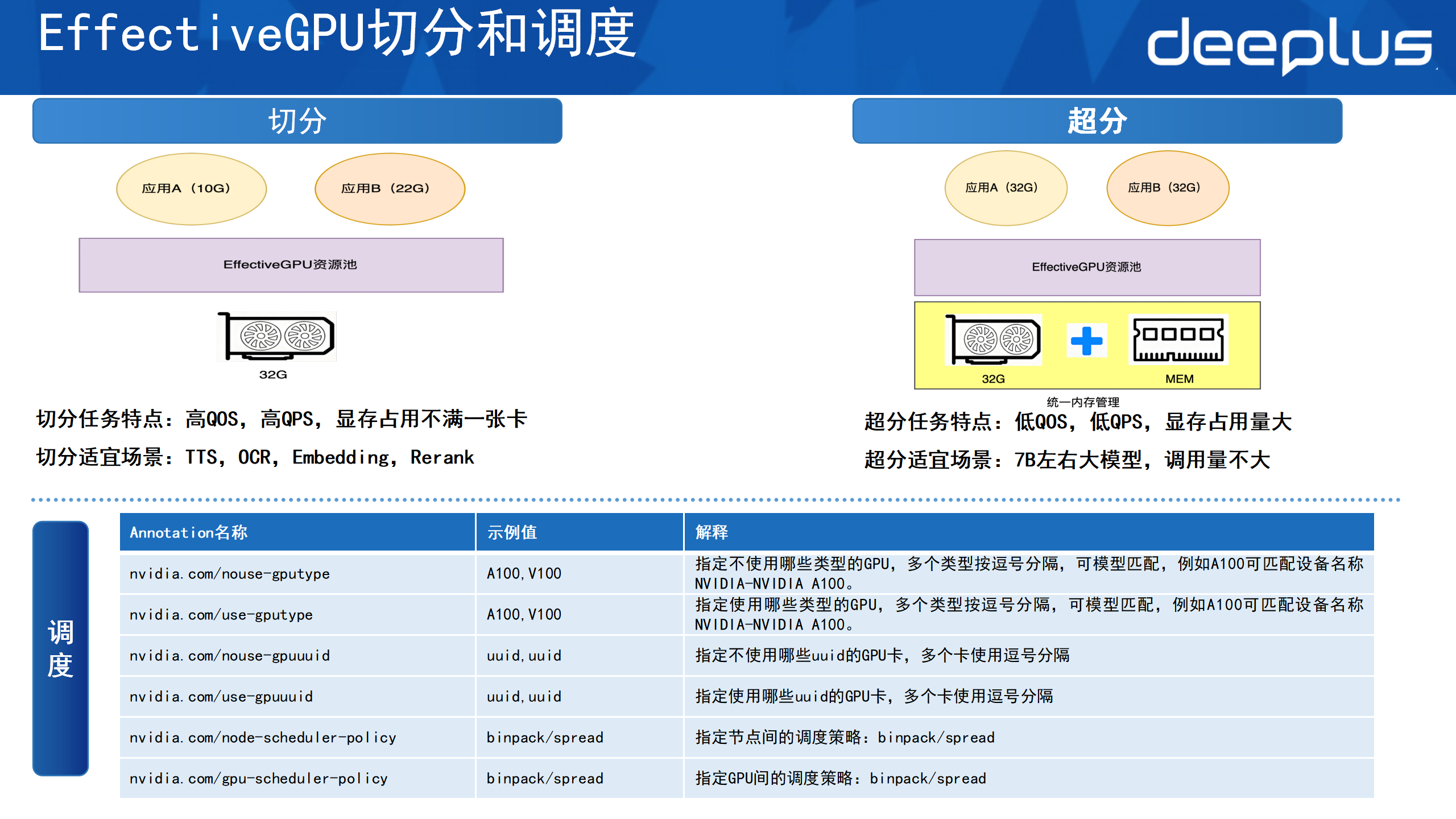Select the 应用A (32G) ellipse
This screenshot has height=819, width=1456.
[1006, 188]
